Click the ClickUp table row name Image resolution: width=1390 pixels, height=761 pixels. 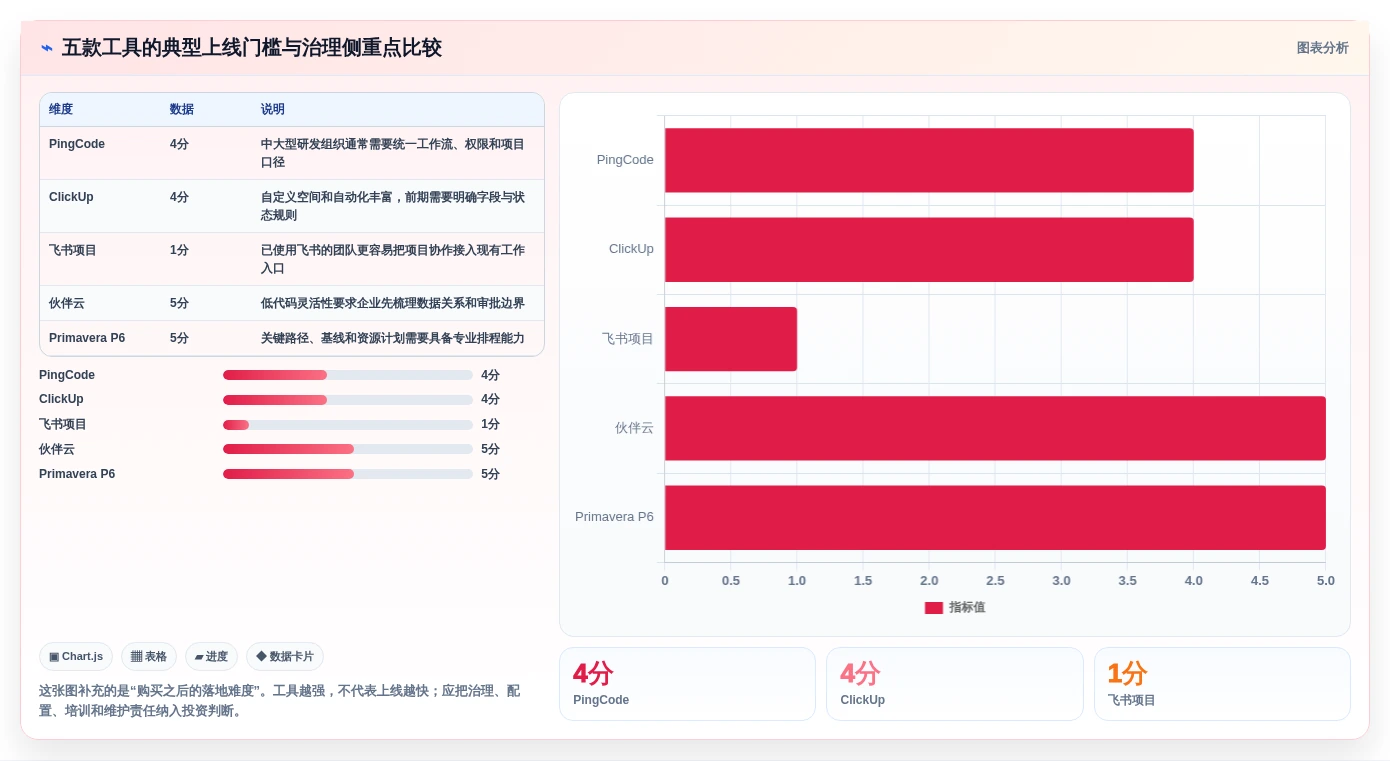[x=71, y=197]
